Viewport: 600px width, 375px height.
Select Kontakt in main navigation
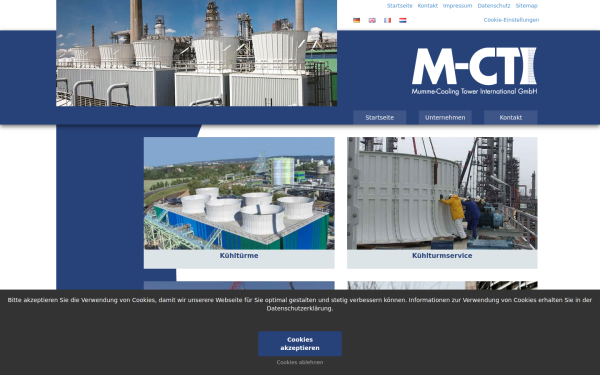(510, 117)
